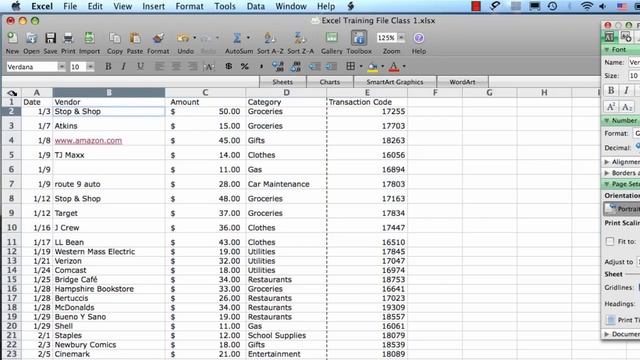Open the Data menu
Image resolution: width=640 pixels, height=360 pixels.
point(256,7)
